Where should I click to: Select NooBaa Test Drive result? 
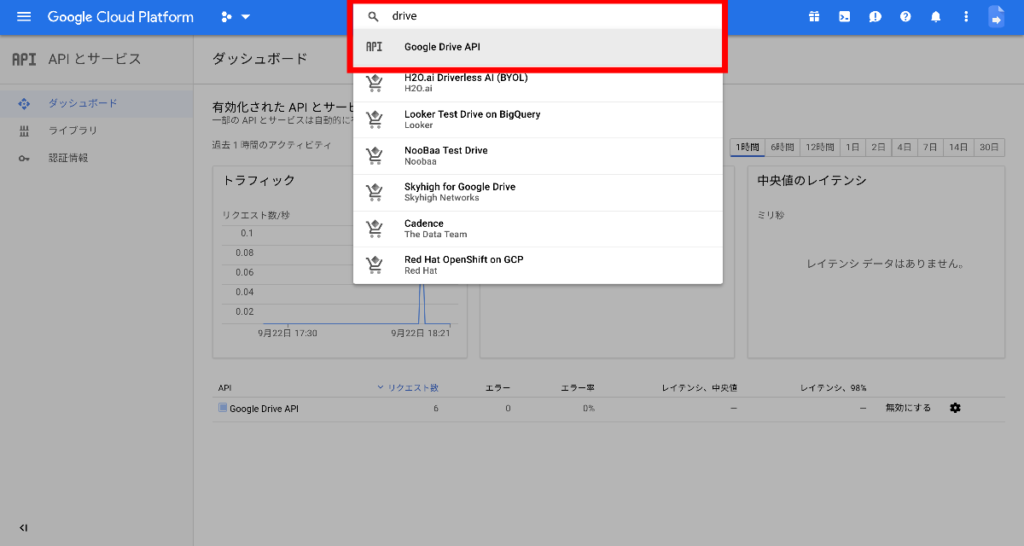(537, 155)
